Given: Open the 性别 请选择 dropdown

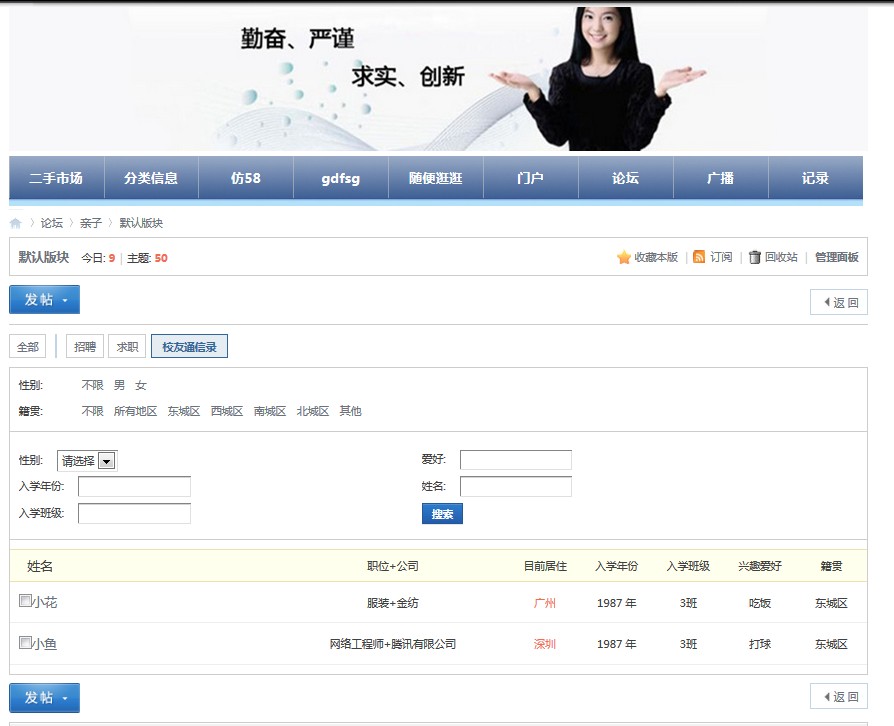Looking at the screenshot, I should 87,461.
